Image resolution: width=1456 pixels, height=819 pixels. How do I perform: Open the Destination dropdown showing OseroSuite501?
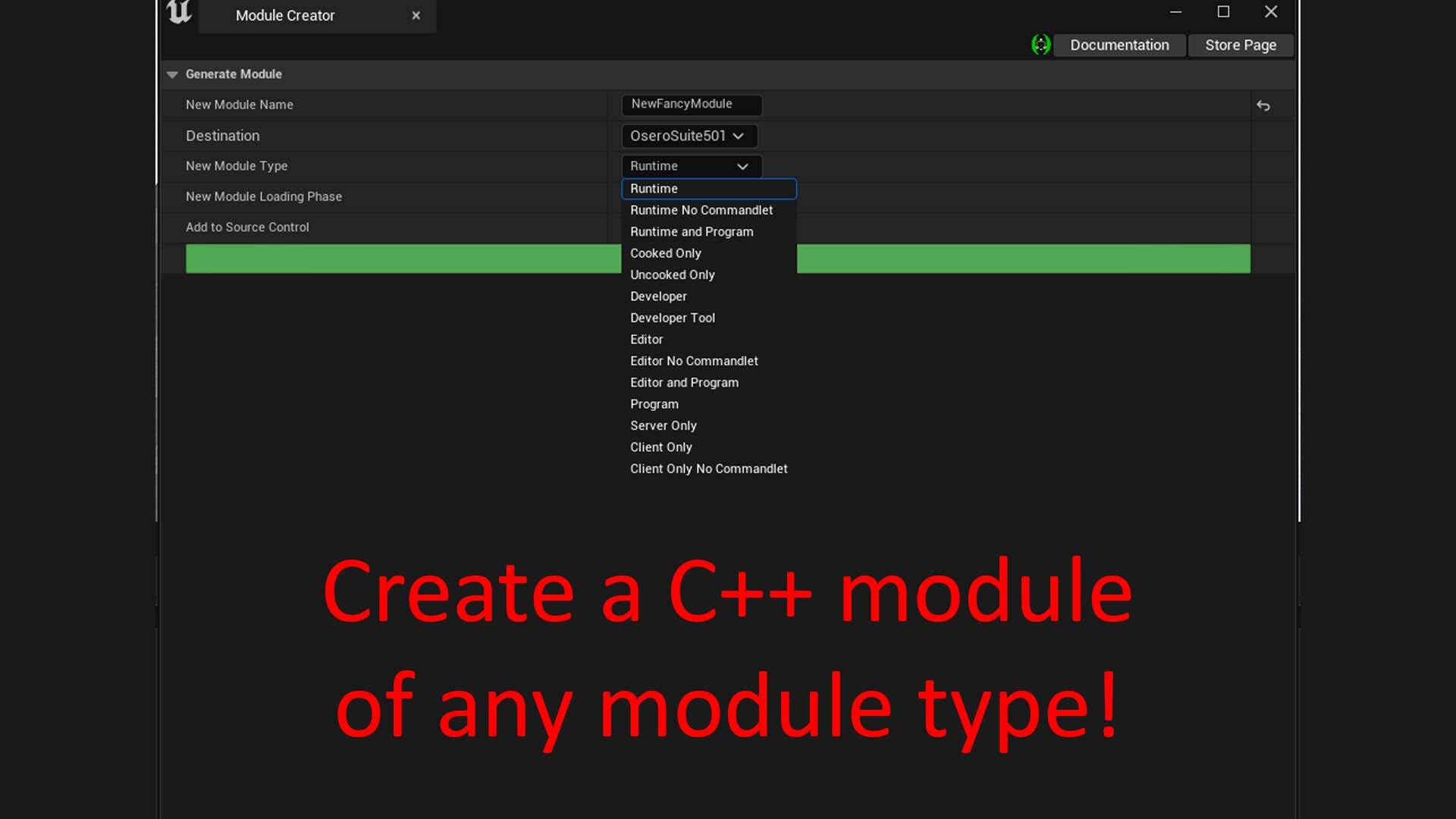tap(689, 136)
